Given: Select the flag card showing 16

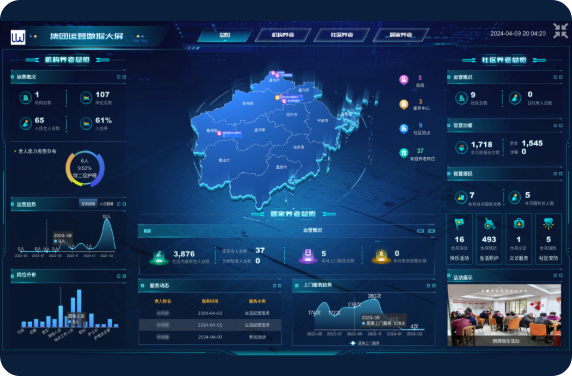Looking at the screenshot, I should pos(459,239).
